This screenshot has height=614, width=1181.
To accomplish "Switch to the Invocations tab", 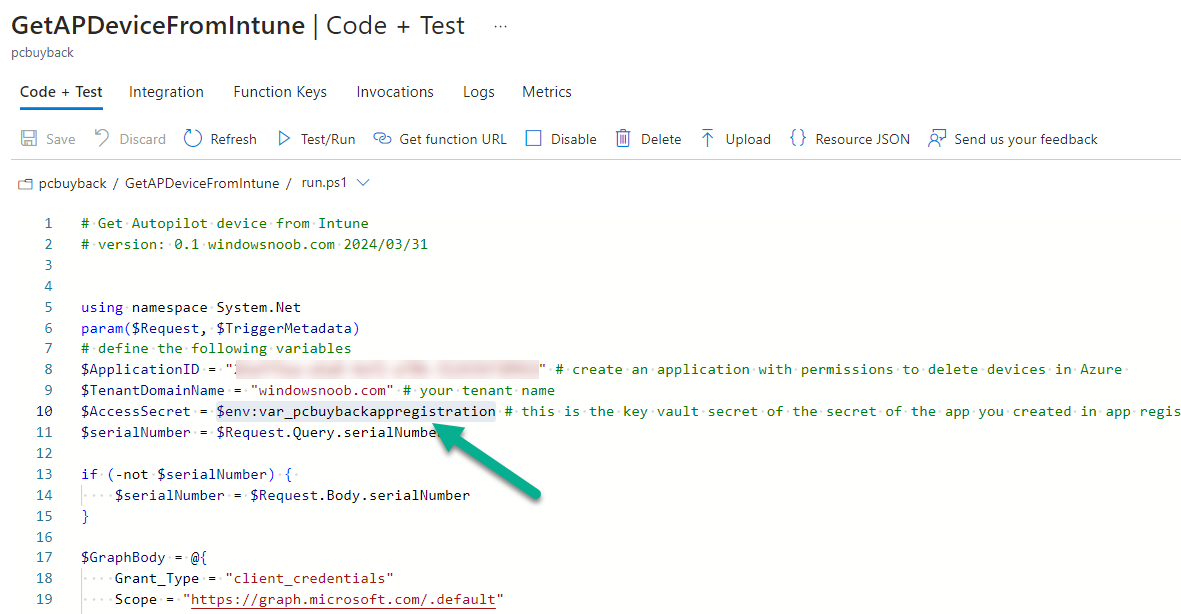I will point(395,92).
